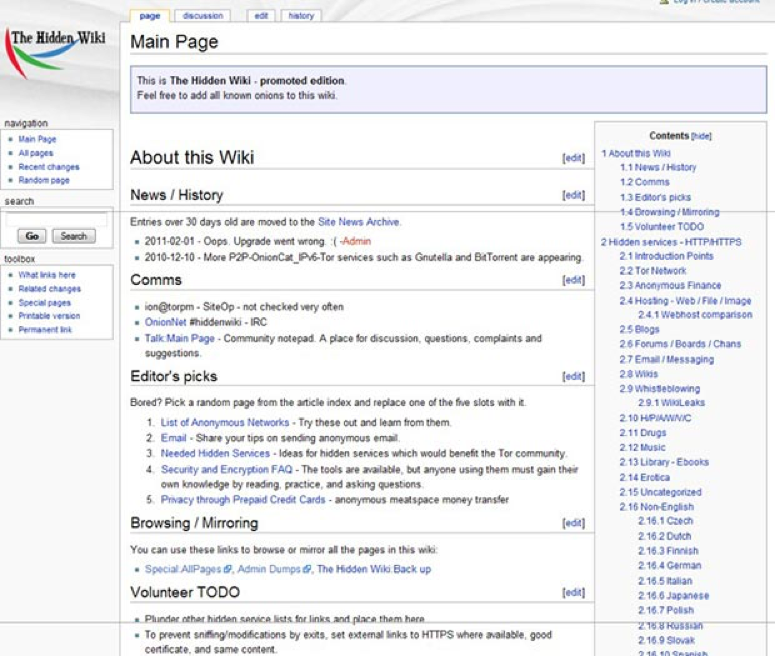The width and height of the screenshot is (775, 656).
Task: Jump to 2.12 Music in contents
Action: pos(643,447)
